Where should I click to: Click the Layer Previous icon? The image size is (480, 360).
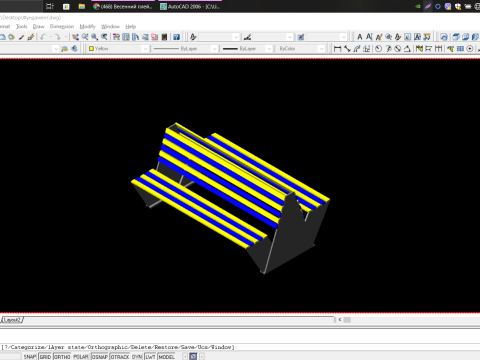[x=74, y=49]
